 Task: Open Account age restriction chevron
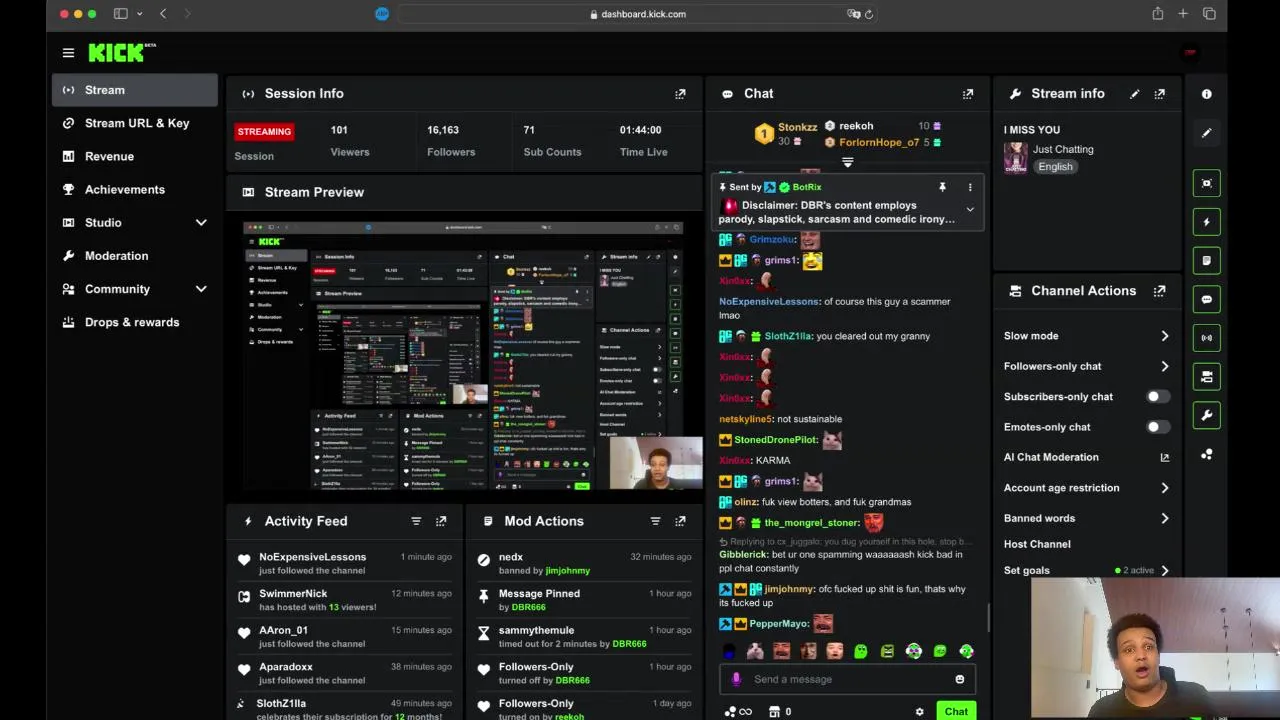[1164, 488]
